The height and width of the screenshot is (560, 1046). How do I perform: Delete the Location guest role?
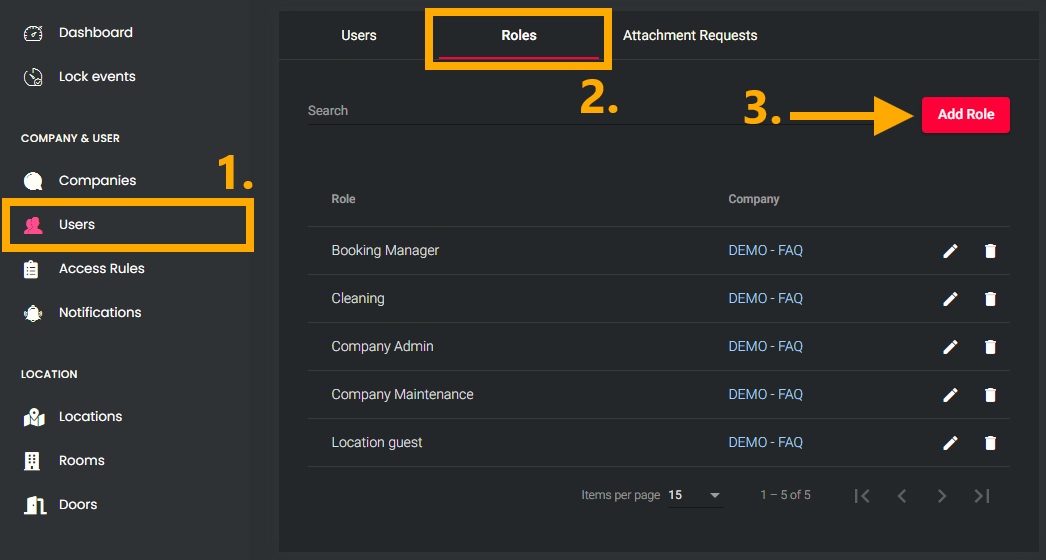tap(990, 443)
